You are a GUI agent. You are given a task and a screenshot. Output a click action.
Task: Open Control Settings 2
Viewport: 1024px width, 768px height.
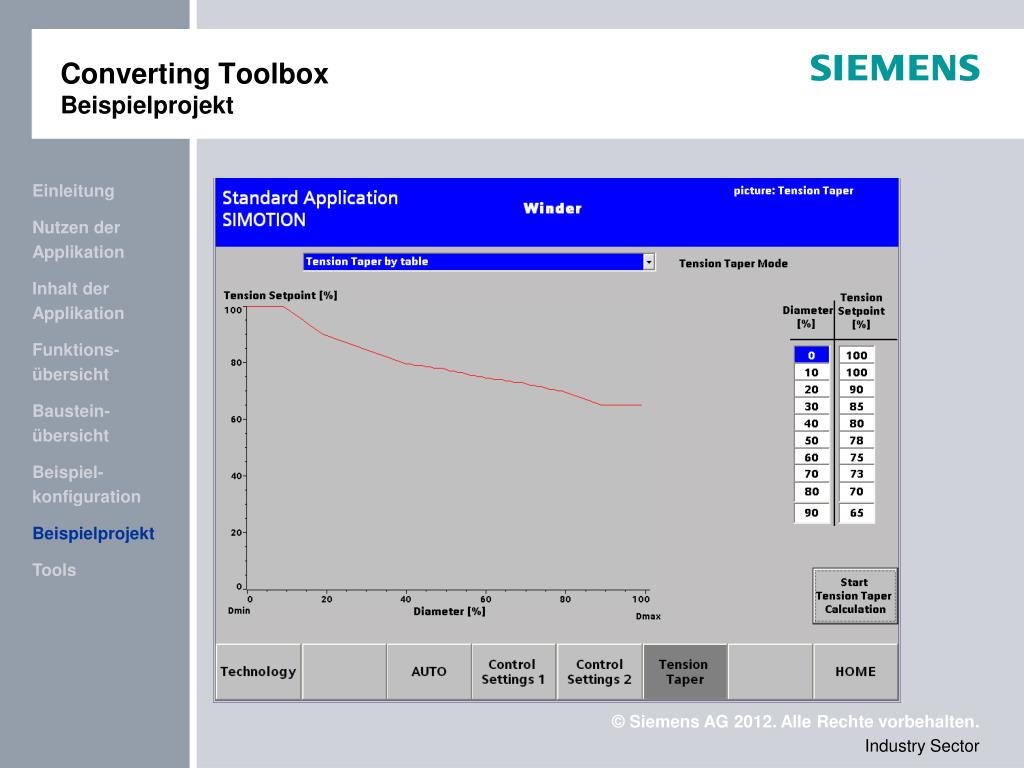click(600, 671)
